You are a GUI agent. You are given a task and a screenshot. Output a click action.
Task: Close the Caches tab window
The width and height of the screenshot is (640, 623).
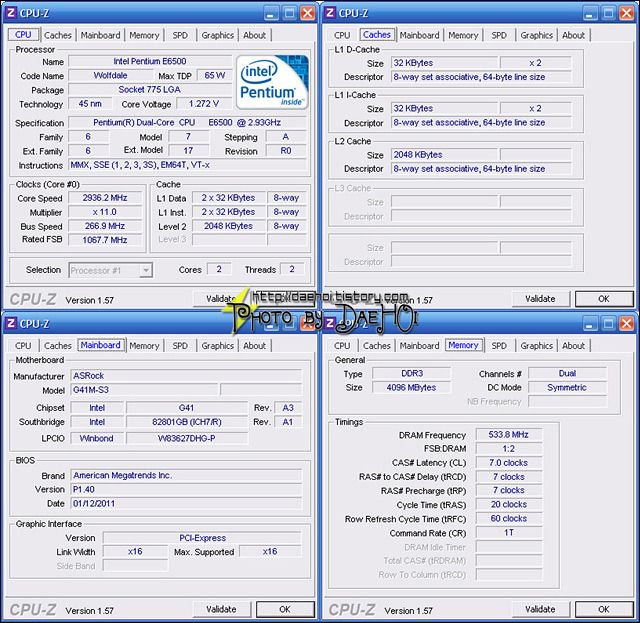click(x=627, y=13)
